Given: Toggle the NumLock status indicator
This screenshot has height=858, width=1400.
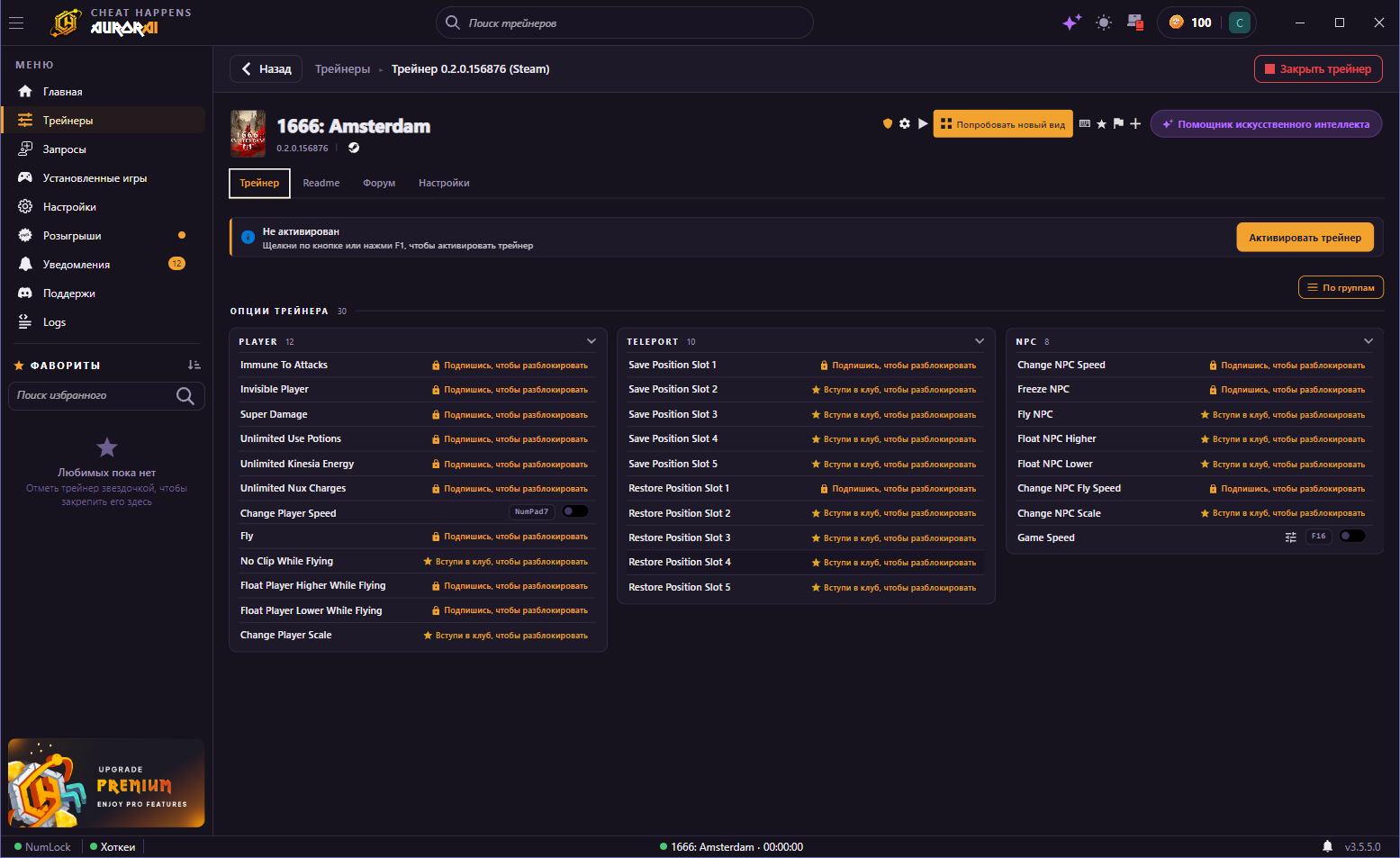Looking at the screenshot, I should pos(42,847).
